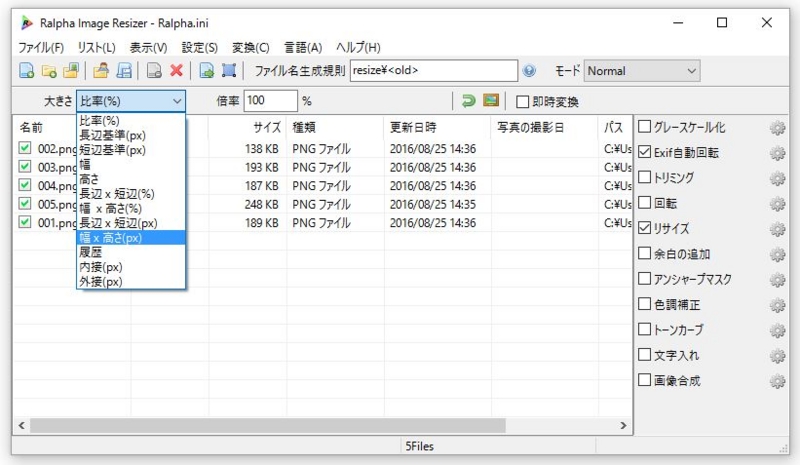Choose 内接(px) option

131,267
